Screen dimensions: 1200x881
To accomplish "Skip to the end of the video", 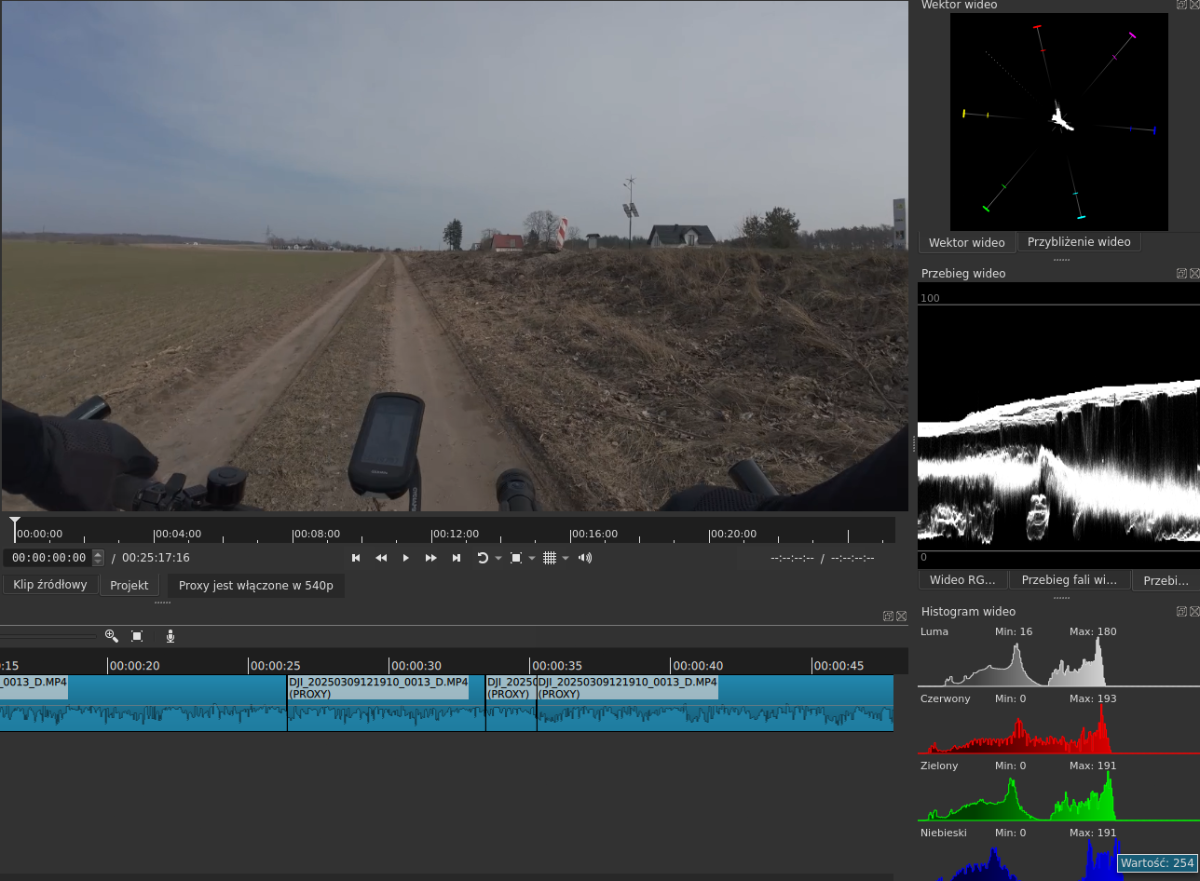I will (456, 558).
